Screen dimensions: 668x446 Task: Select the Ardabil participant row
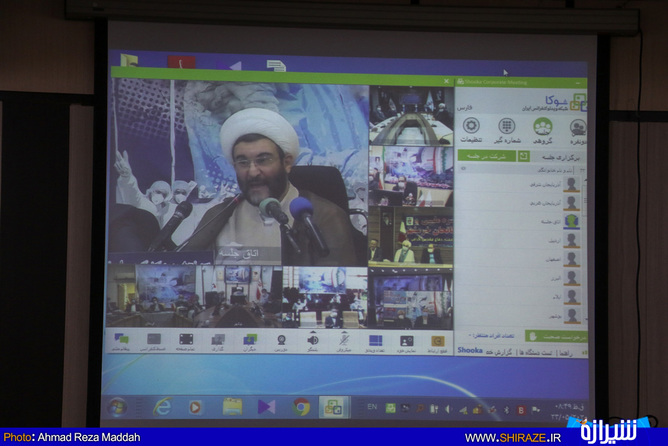coord(520,240)
